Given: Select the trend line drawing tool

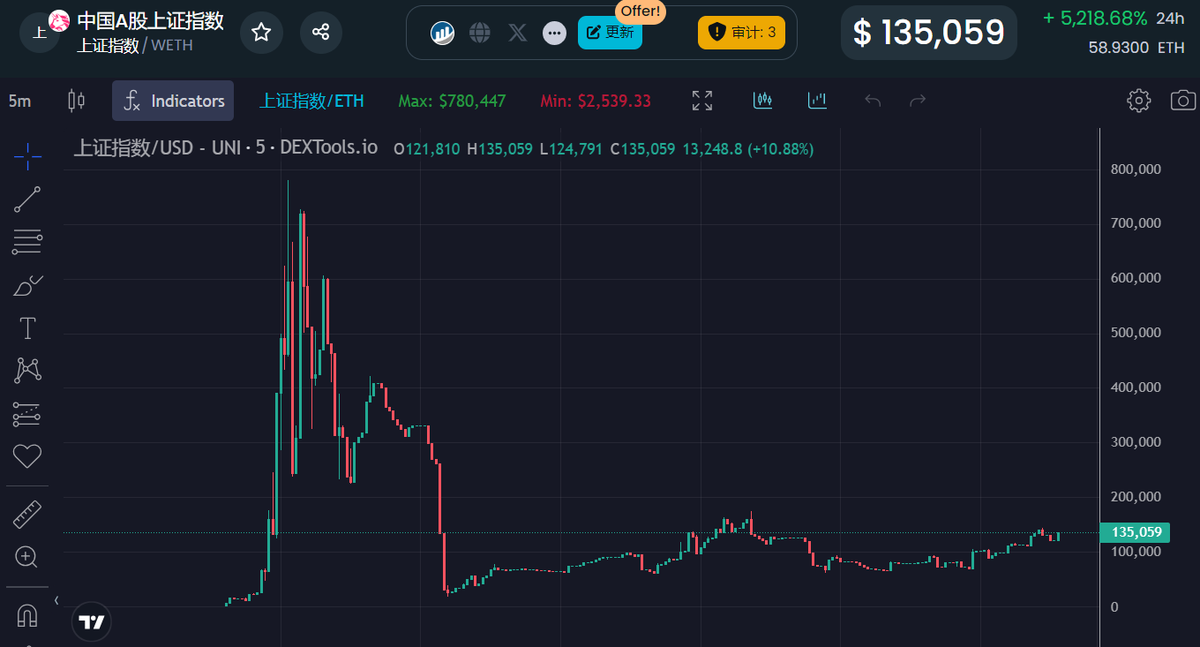Looking at the screenshot, I should click(27, 199).
